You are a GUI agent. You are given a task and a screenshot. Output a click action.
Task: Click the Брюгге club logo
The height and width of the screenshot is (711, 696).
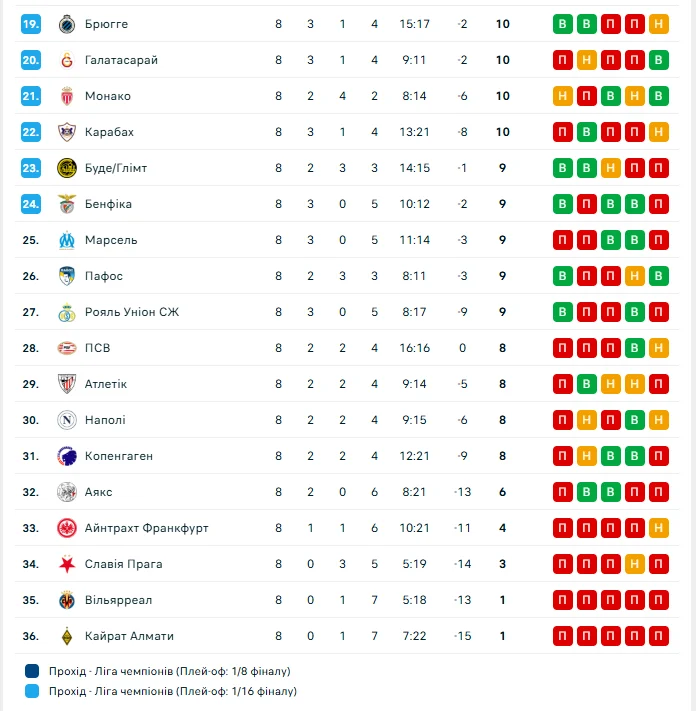pos(67,24)
